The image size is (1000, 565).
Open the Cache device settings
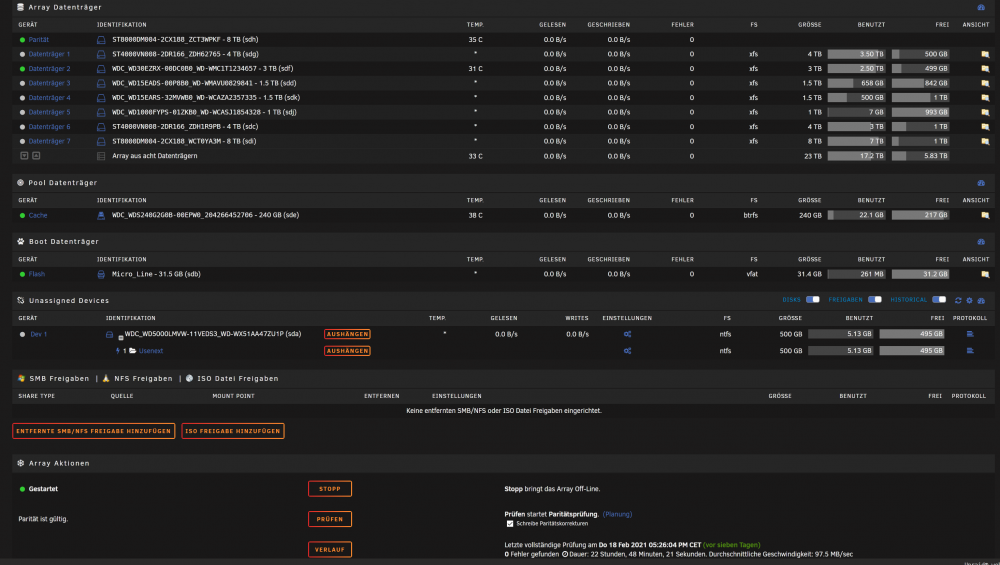[38, 216]
